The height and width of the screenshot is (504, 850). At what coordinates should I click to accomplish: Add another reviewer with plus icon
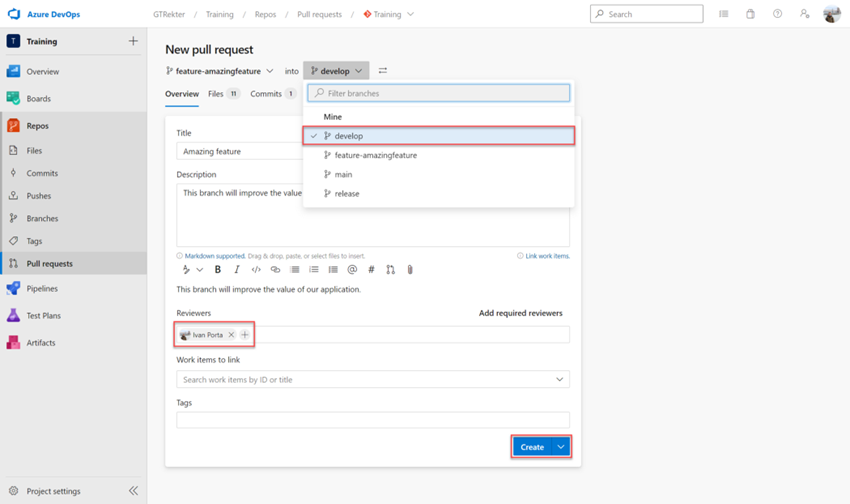click(245, 335)
